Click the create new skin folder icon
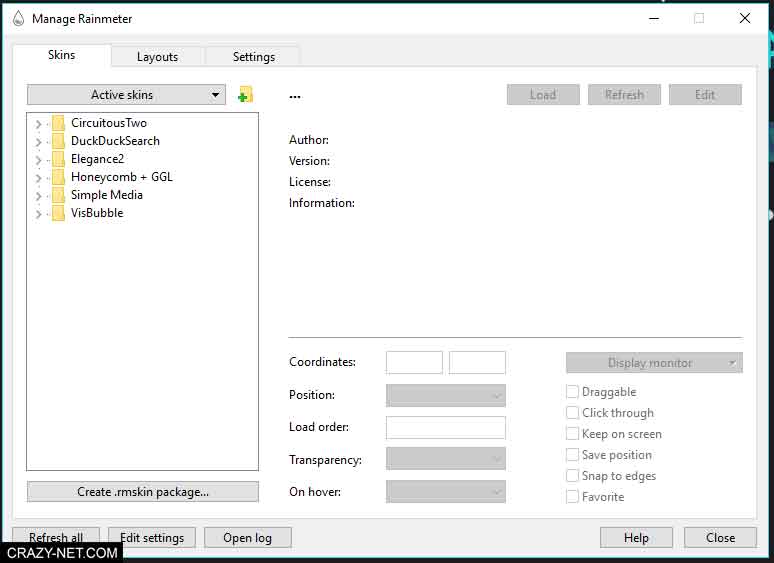This screenshot has width=774, height=563. click(x=245, y=95)
